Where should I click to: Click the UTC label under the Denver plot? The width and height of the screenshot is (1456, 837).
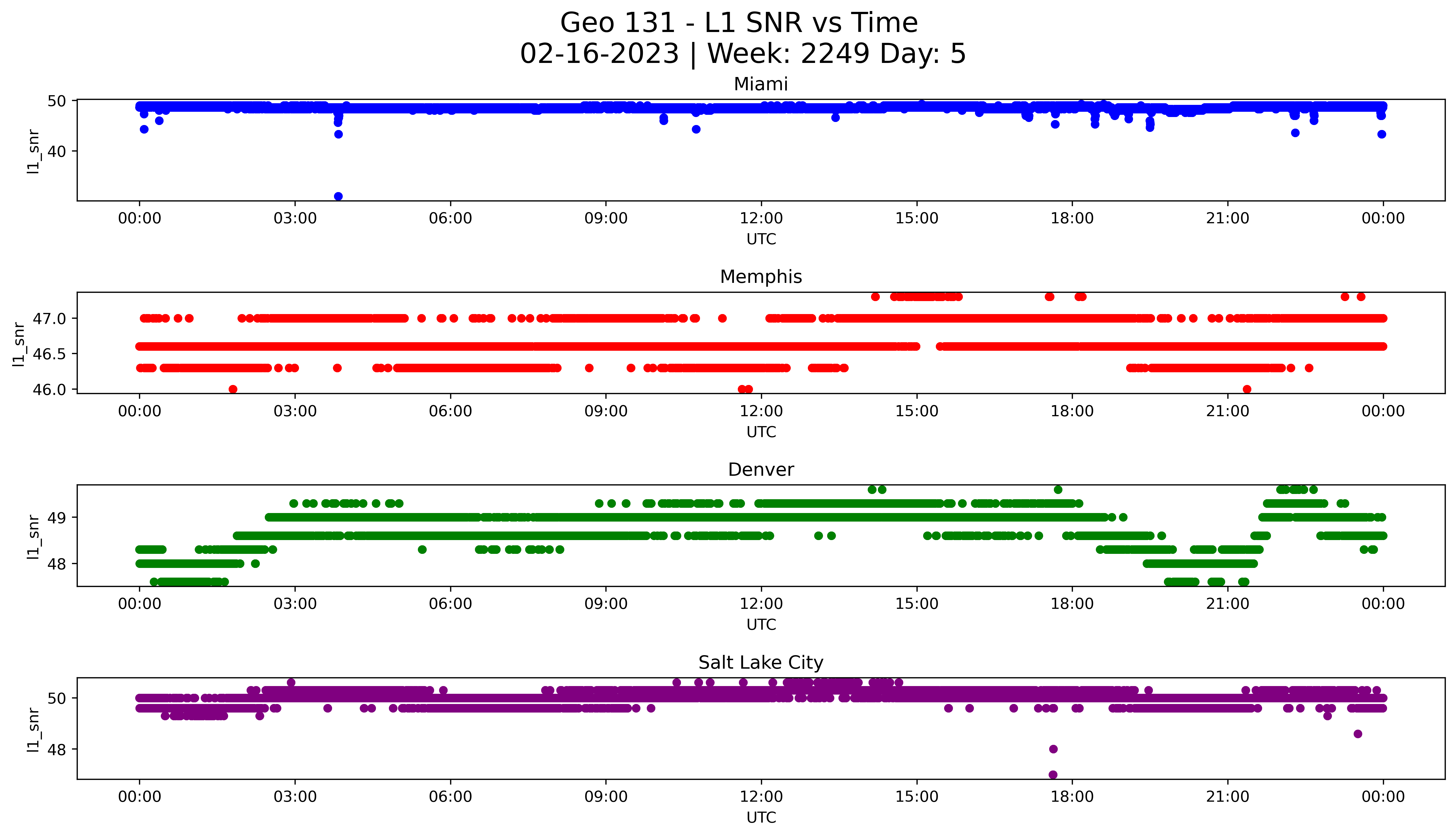pyautogui.click(x=761, y=624)
